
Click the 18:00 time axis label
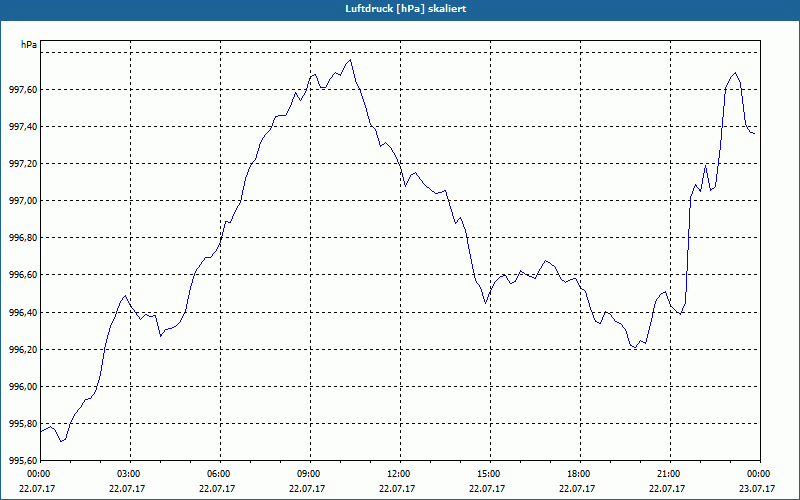pos(580,473)
